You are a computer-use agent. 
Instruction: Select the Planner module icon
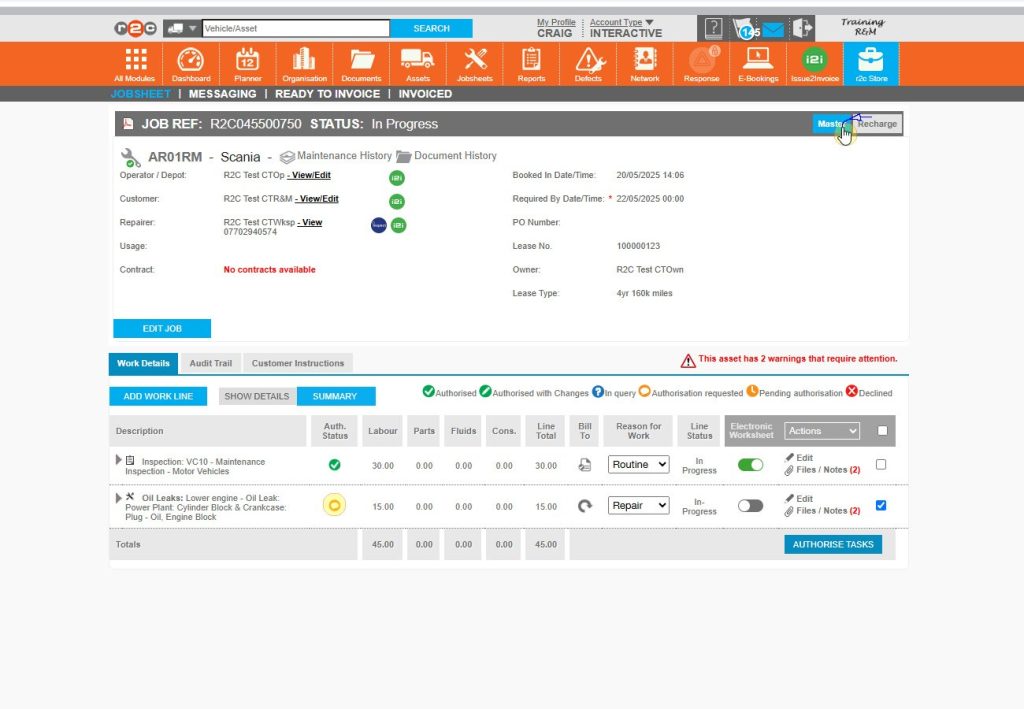(x=247, y=62)
